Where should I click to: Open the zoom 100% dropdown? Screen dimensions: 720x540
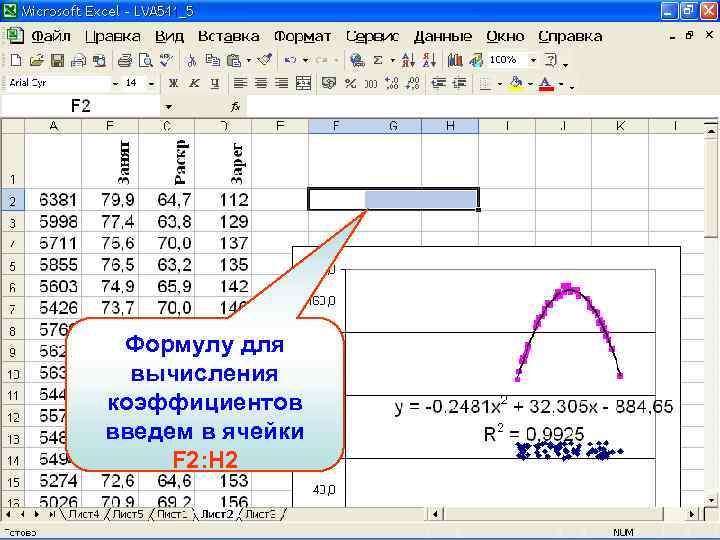point(533,60)
